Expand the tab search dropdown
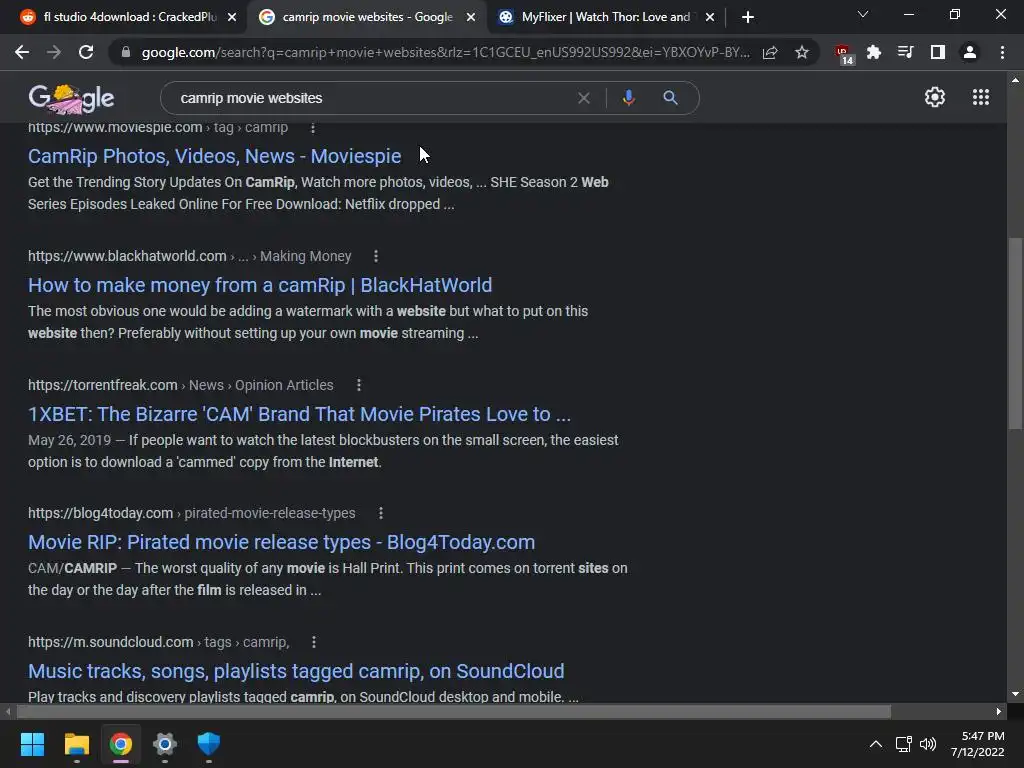 (863, 14)
